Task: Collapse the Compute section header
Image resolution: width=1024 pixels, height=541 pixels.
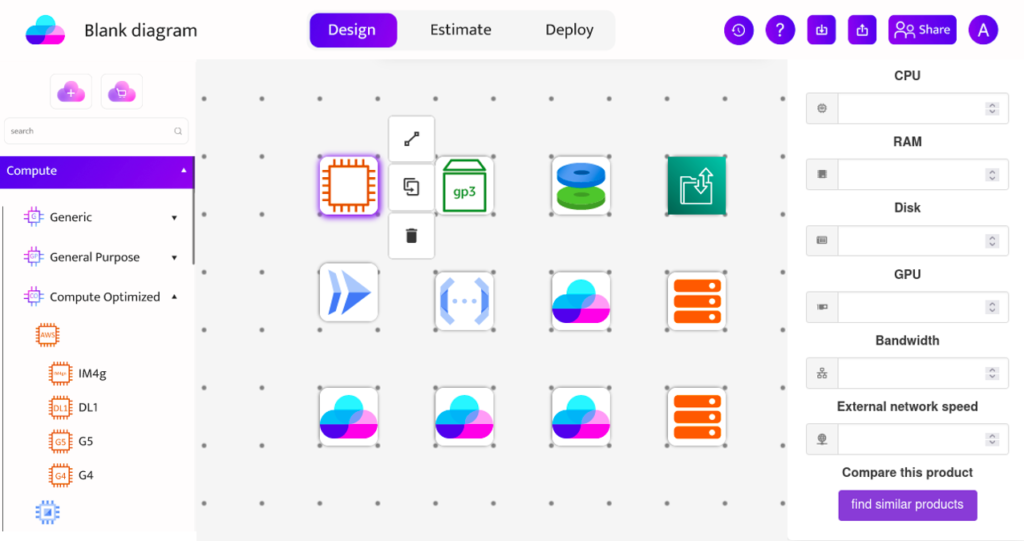Action: [x=97, y=171]
